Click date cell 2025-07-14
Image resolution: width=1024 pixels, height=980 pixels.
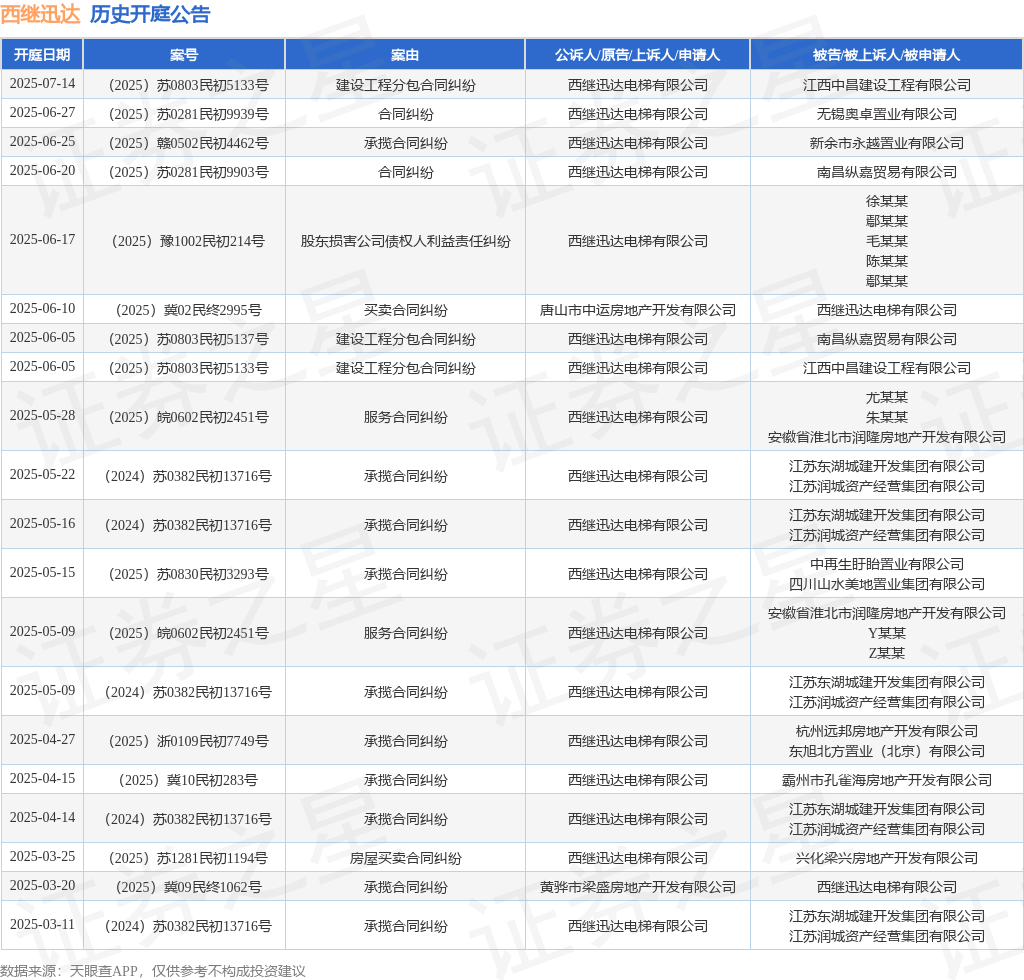click(42, 84)
